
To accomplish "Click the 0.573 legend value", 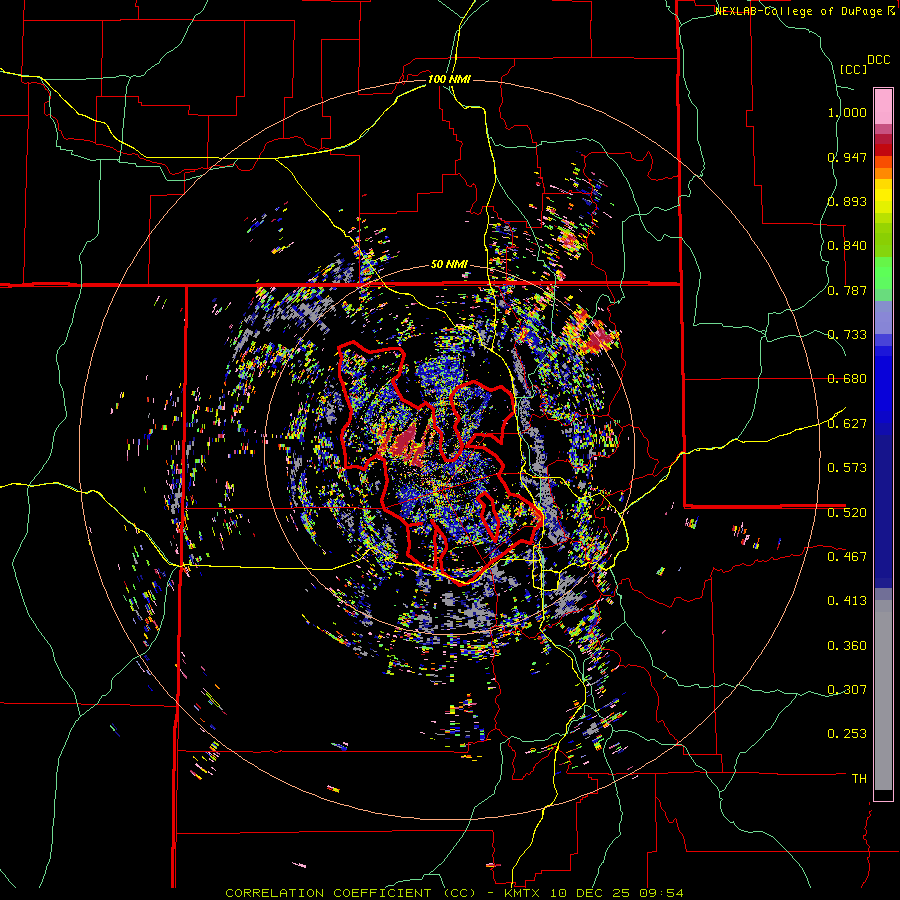I will tap(847, 468).
